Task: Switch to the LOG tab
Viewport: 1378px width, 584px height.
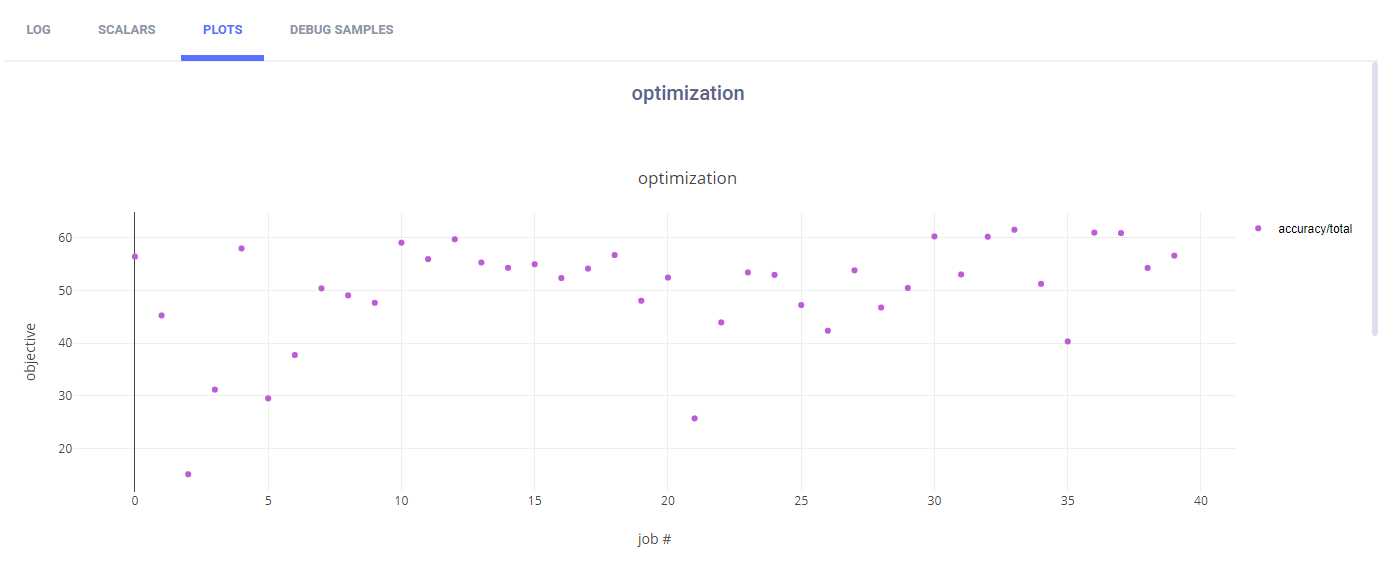Action: 38,30
